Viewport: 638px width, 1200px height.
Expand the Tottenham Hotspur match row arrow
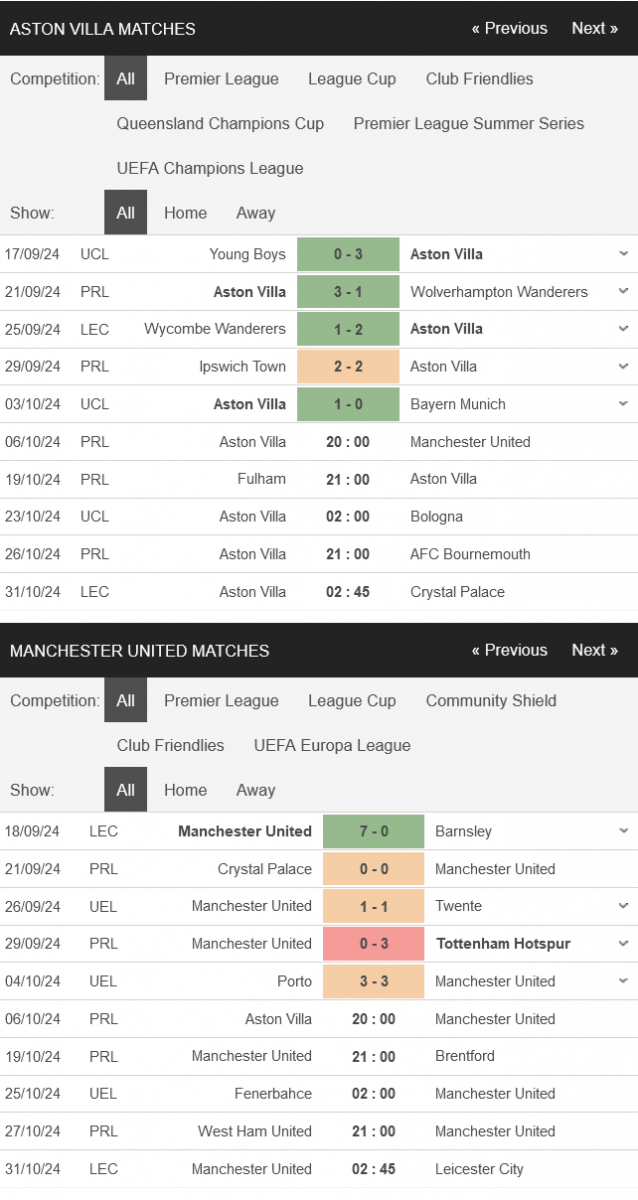click(x=623, y=943)
